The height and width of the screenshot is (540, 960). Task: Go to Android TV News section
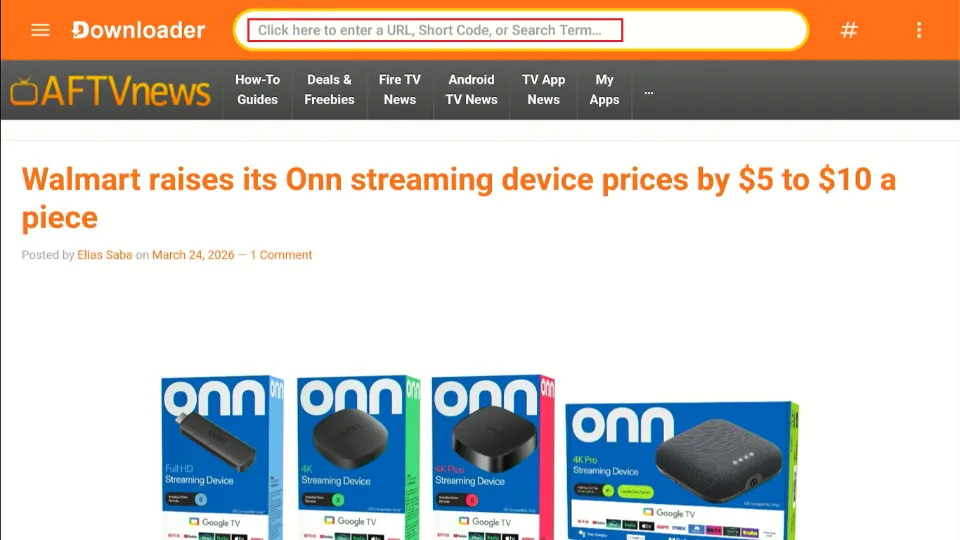(471, 89)
